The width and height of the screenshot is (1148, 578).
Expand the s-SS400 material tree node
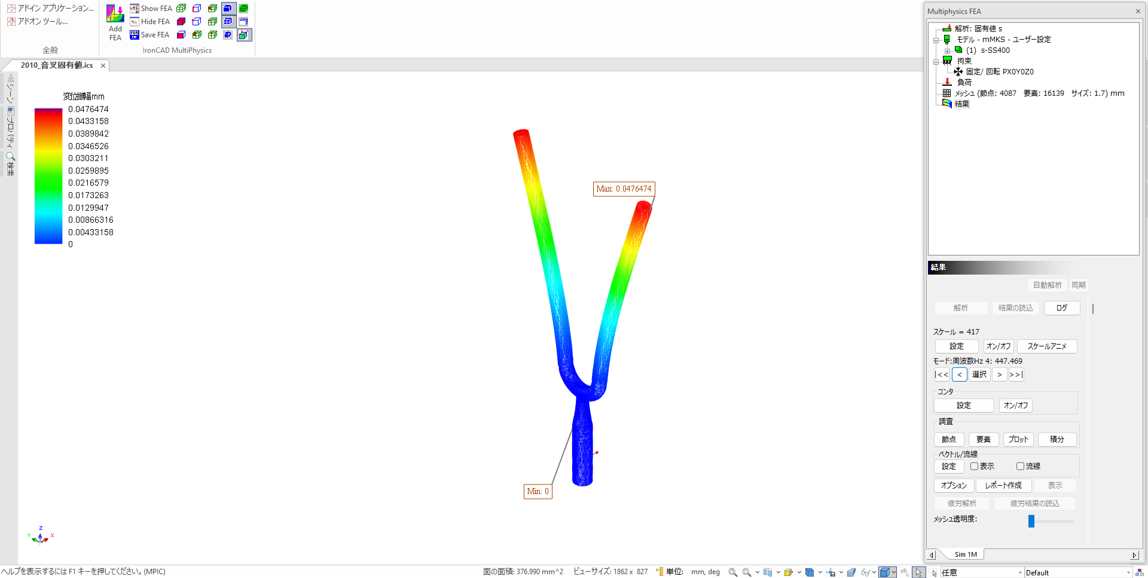[x=947, y=50]
